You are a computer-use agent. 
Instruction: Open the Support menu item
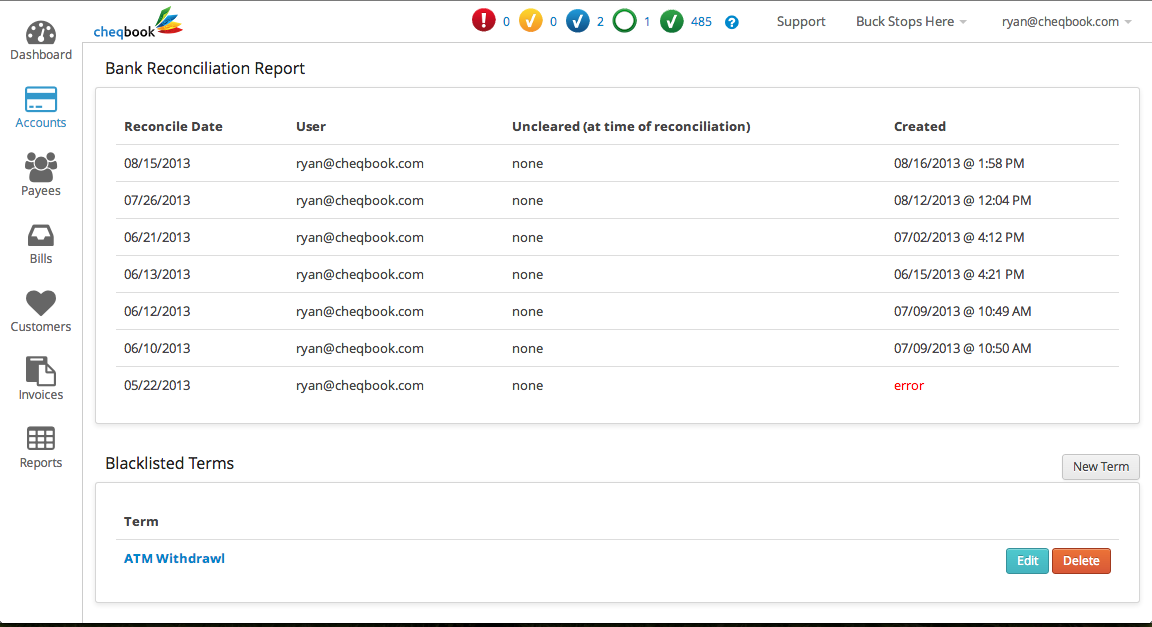[x=801, y=22]
